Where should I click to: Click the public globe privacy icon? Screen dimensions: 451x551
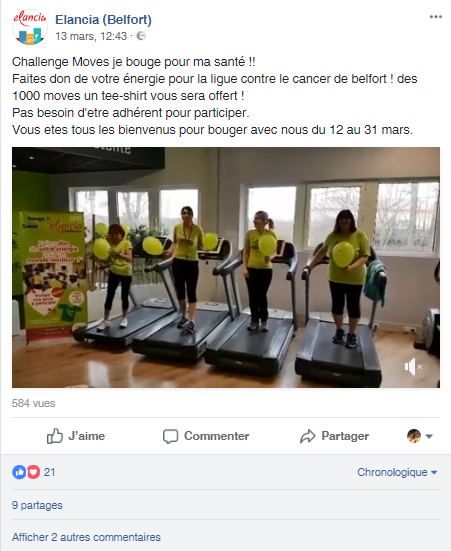tap(141, 36)
